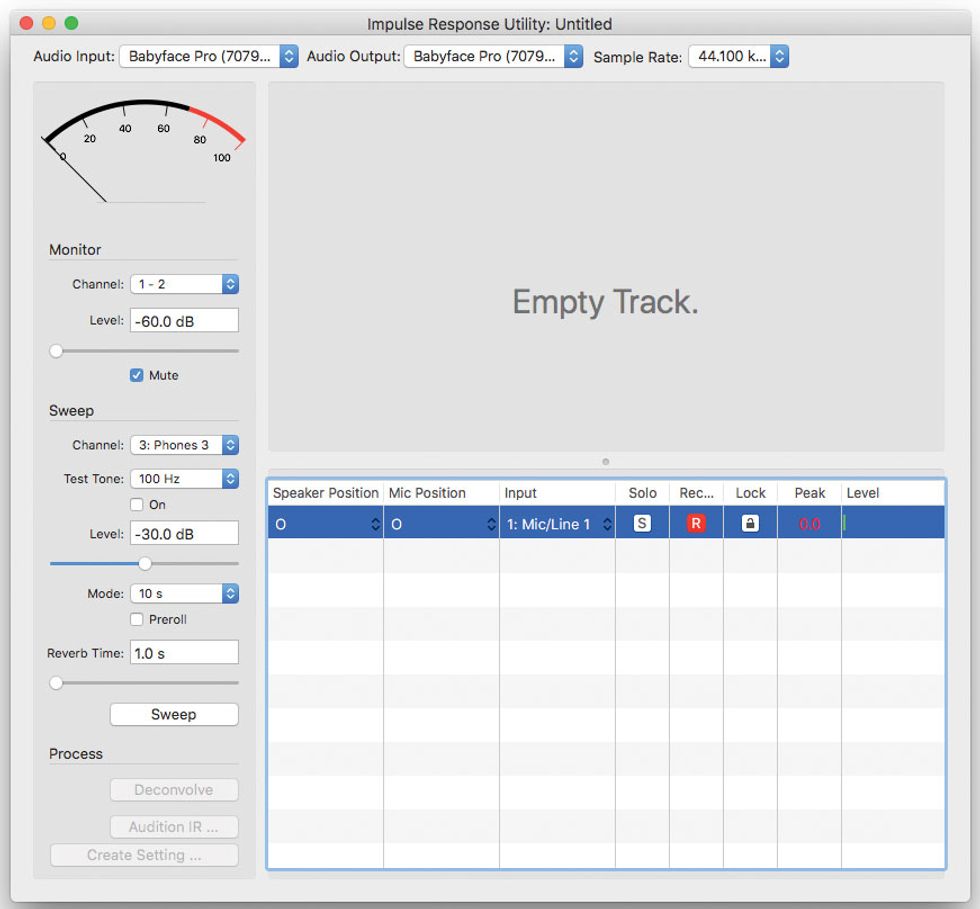Open the Sample Rate dropdown
Screen dimensions: 980x909
click(x=738, y=57)
